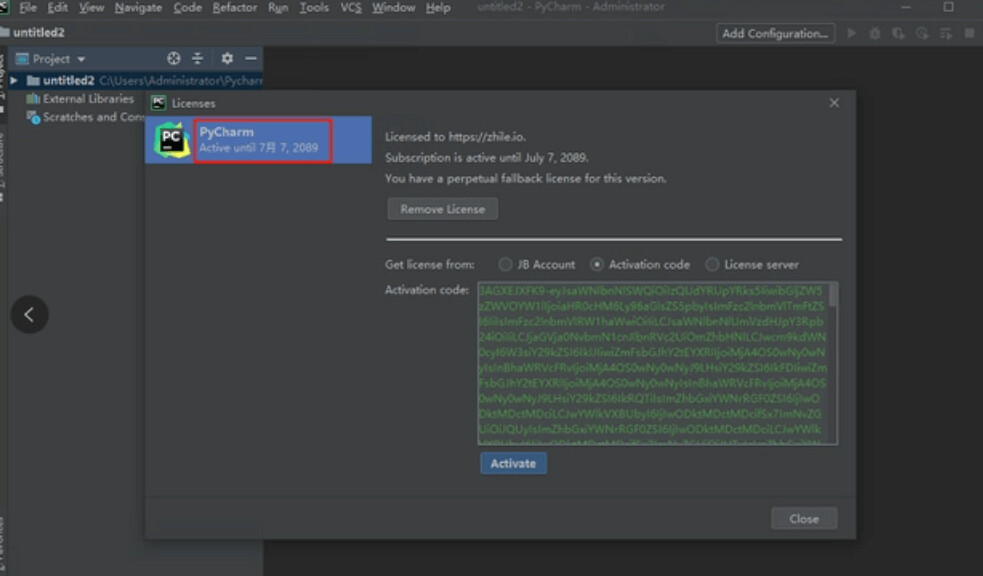Screen dimensions: 983x576
Task: Click the previous image back arrow
Action: (x=29, y=315)
